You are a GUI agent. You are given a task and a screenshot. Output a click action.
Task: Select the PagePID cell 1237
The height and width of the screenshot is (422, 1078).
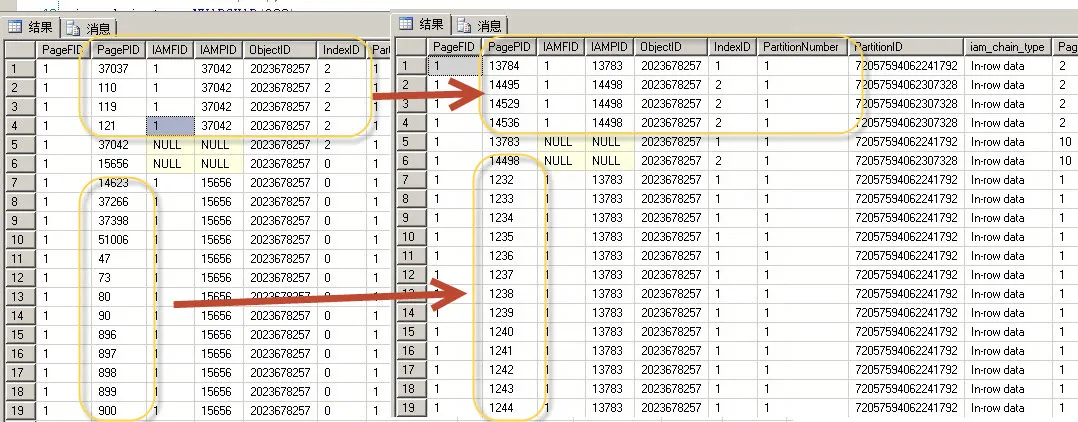[x=510, y=274]
